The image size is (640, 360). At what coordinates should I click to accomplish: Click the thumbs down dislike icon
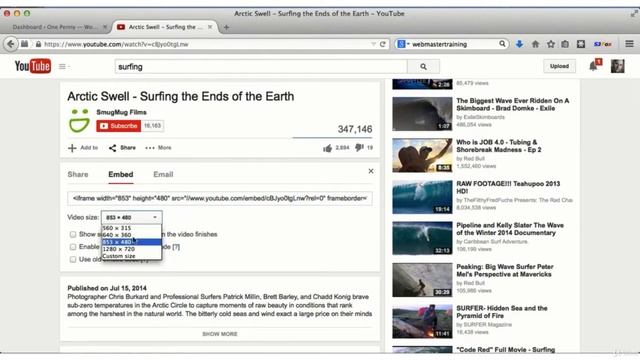[359, 147]
